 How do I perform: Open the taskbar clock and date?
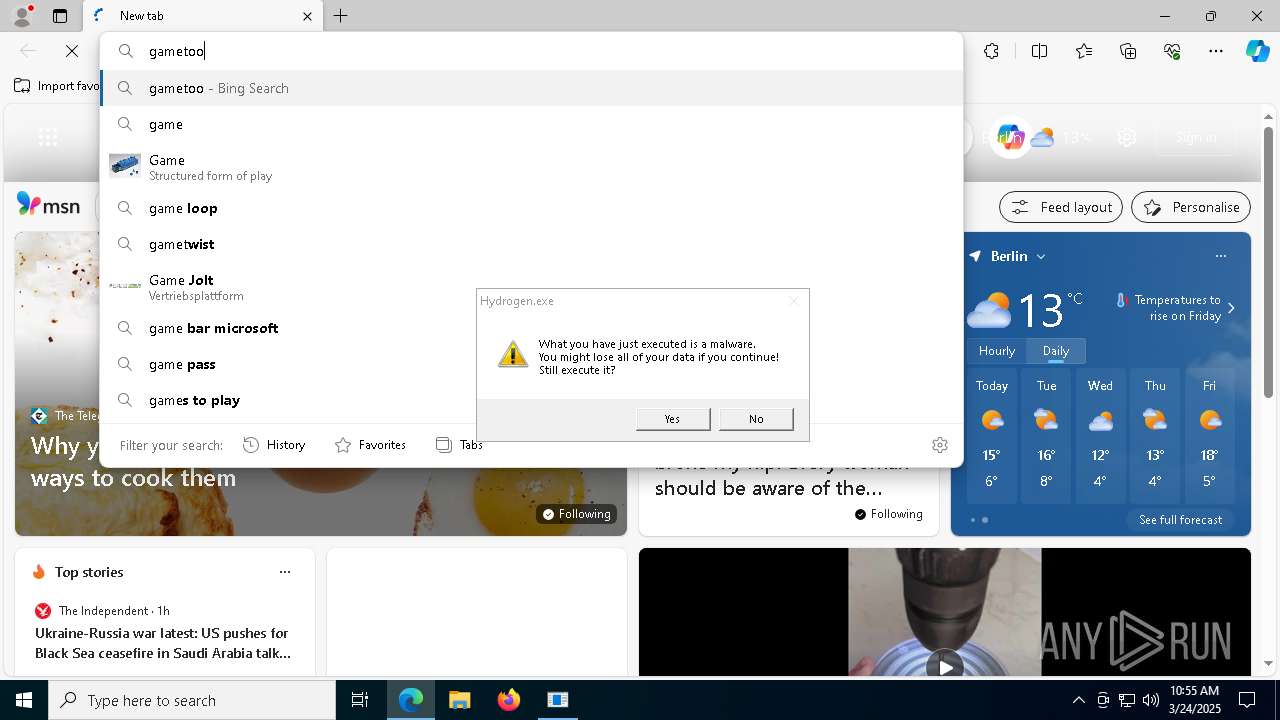[1194, 700]
